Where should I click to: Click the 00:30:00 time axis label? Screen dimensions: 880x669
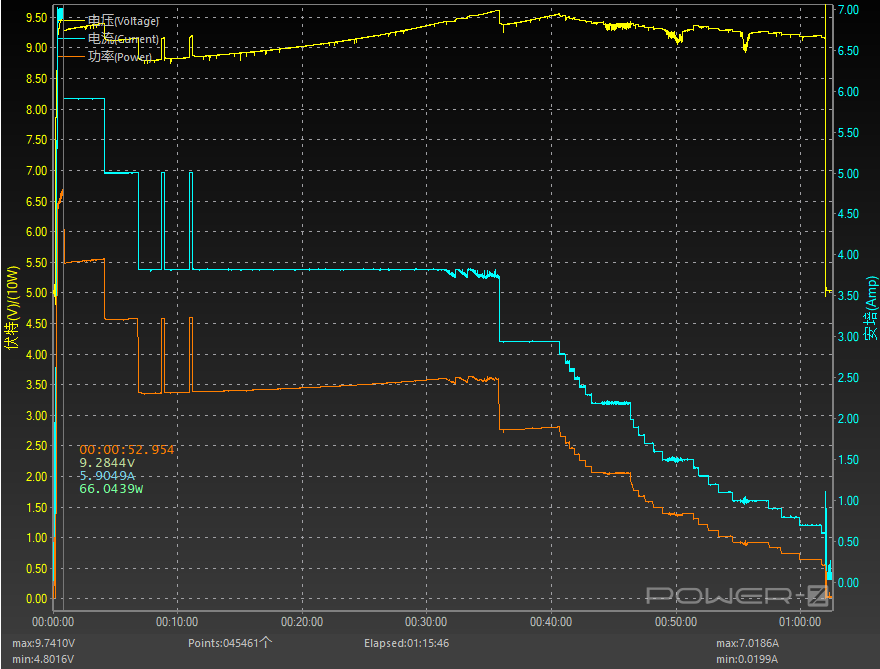[427, 621]
